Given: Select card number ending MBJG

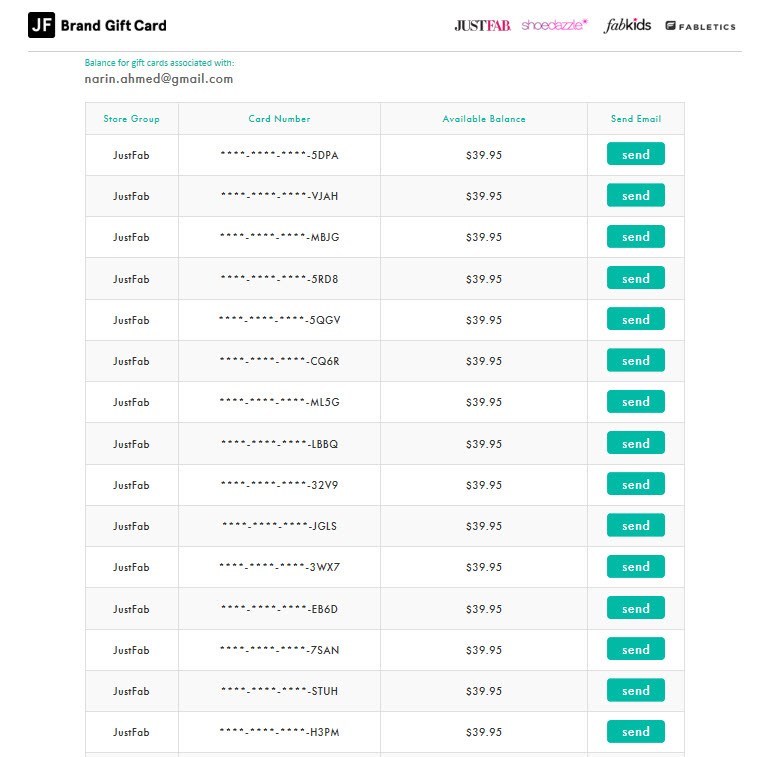Looking at the screenshot, I should tap(279, 237).
